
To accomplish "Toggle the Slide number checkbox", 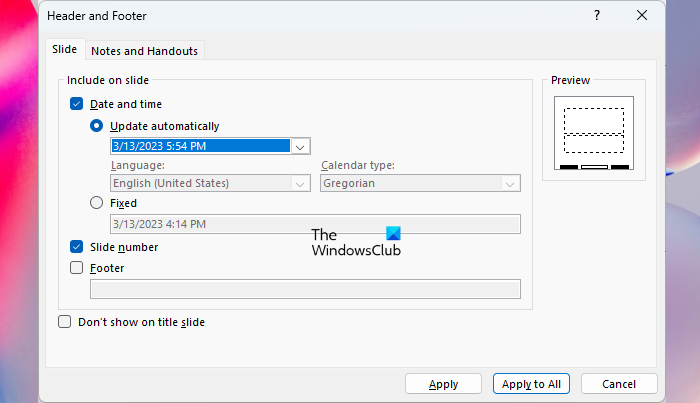I will [x=76, y=247].
